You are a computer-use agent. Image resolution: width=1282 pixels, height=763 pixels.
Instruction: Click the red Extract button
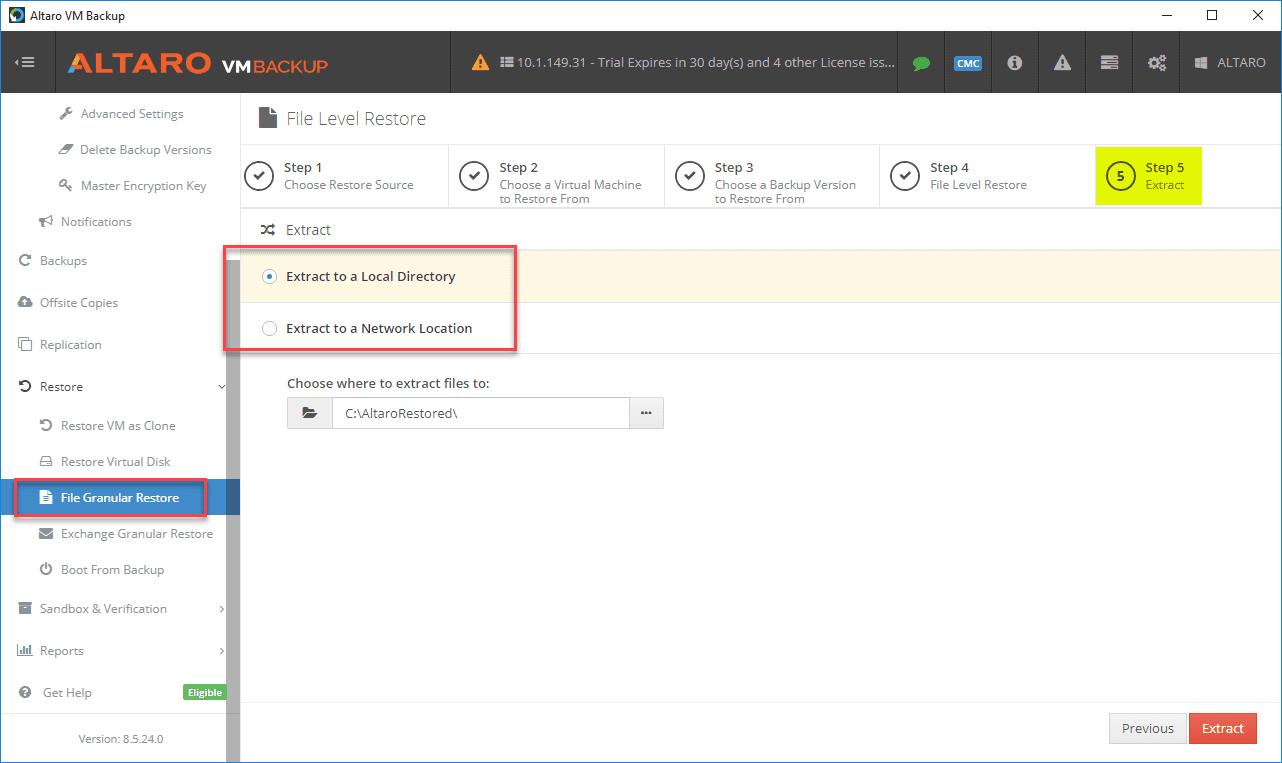(1222, 728)
